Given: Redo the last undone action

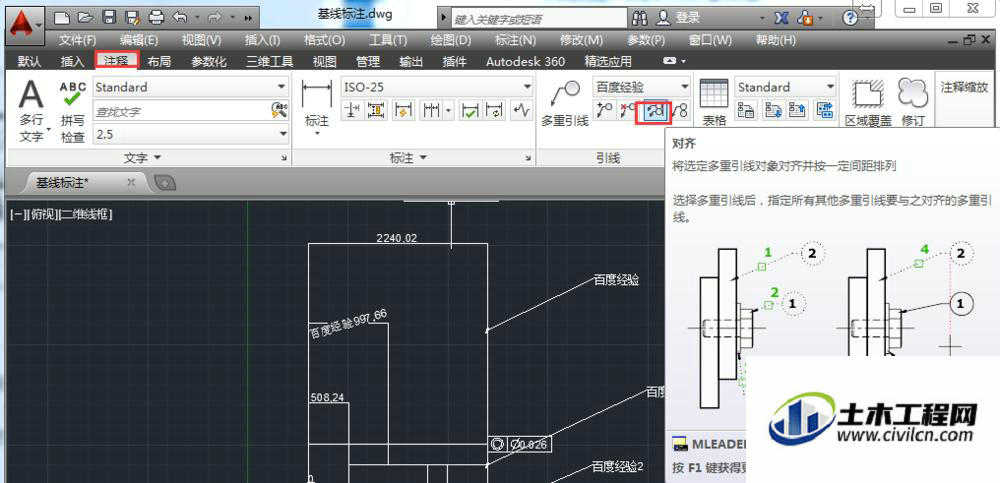Looking at the screenshot, I should [216, 18].
